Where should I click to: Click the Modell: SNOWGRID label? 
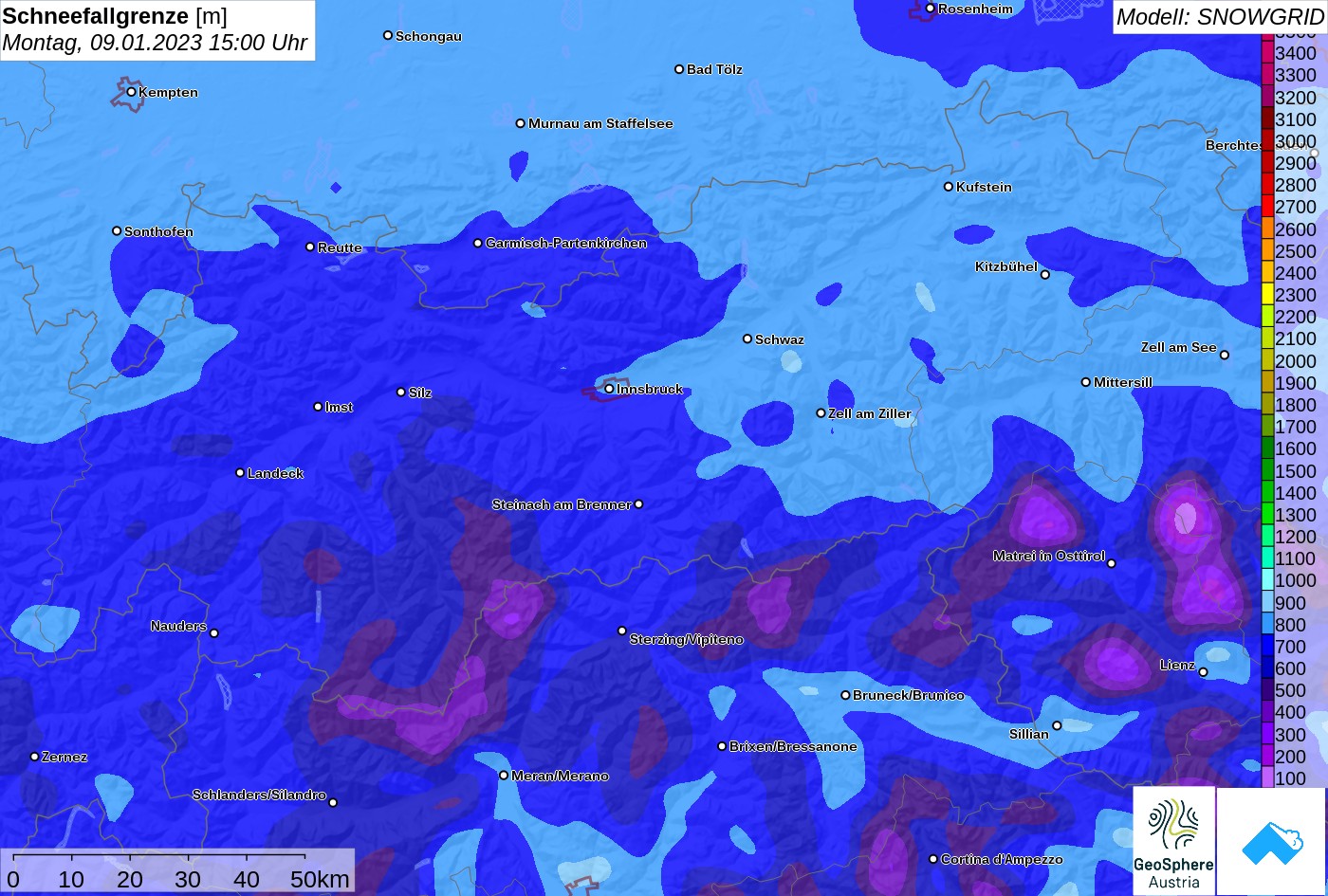click(1219, 17)
